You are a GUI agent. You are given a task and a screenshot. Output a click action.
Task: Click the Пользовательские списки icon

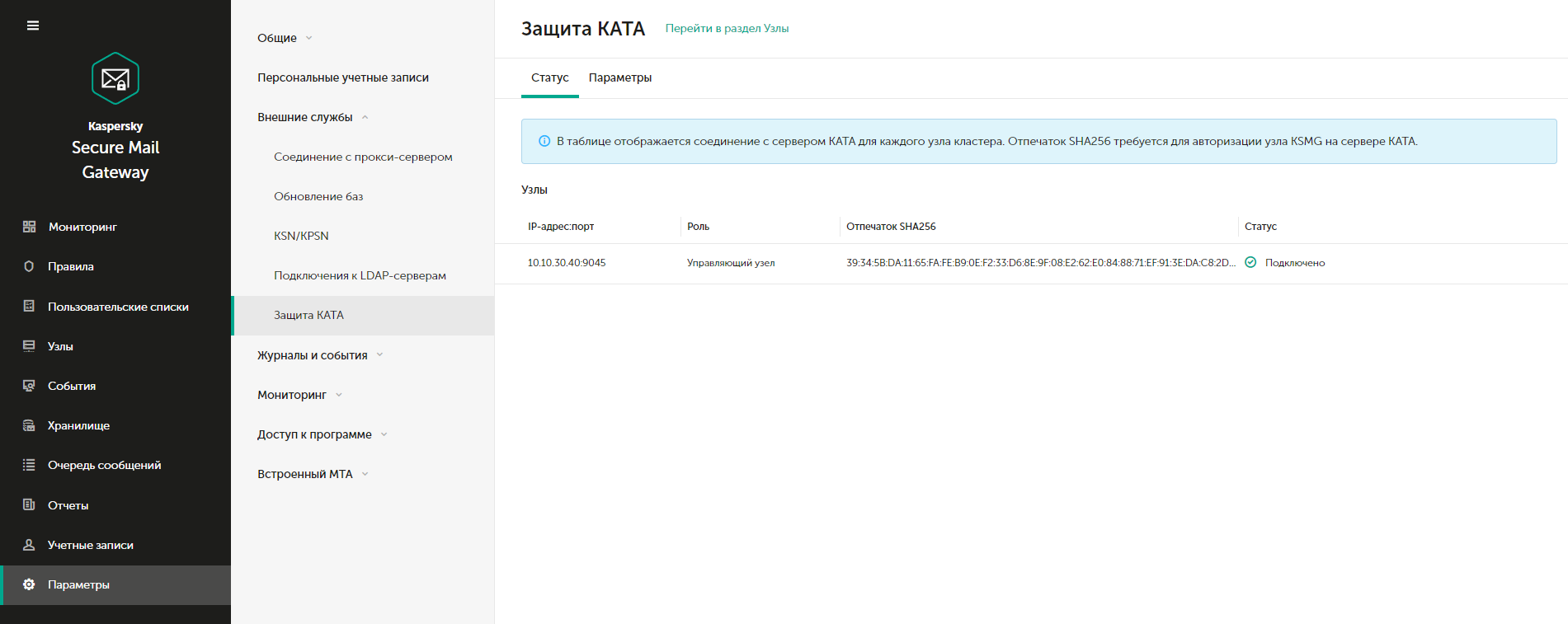(x=29, y=307)
